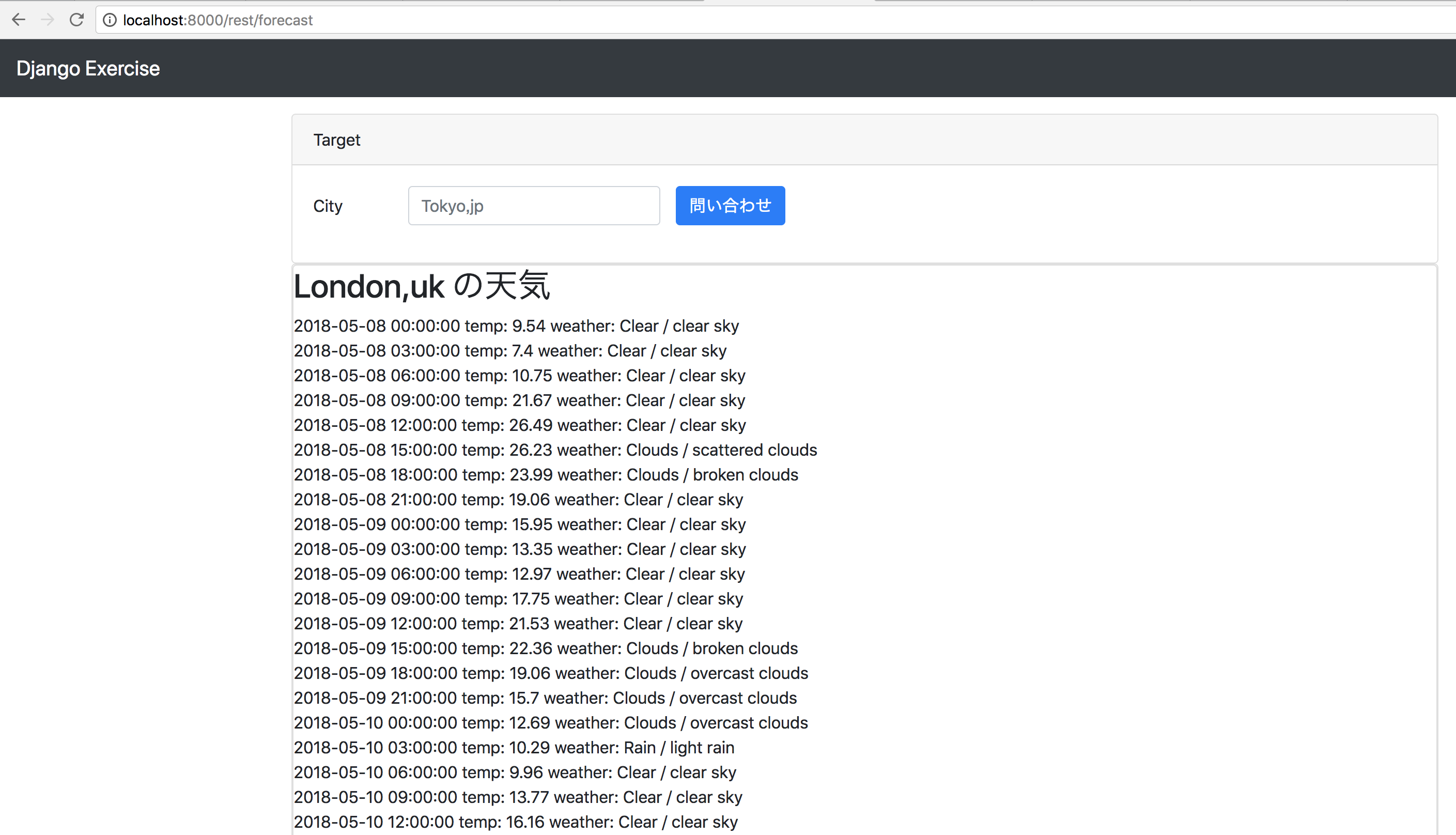The width and height of the screenshot is (1456, 835).
Task: Select the 2018-05-10 00:00:00 temp 12.69 row
Action: pos(551,722)
